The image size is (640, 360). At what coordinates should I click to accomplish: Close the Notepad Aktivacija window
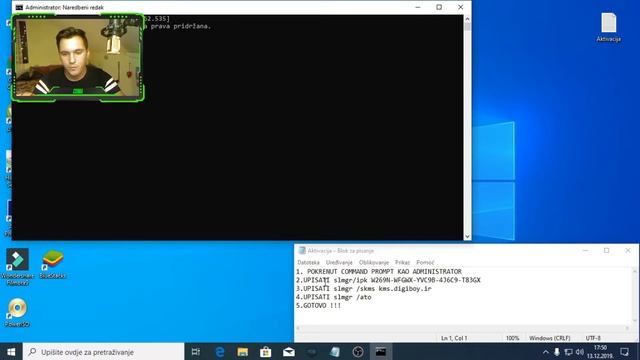628,251
